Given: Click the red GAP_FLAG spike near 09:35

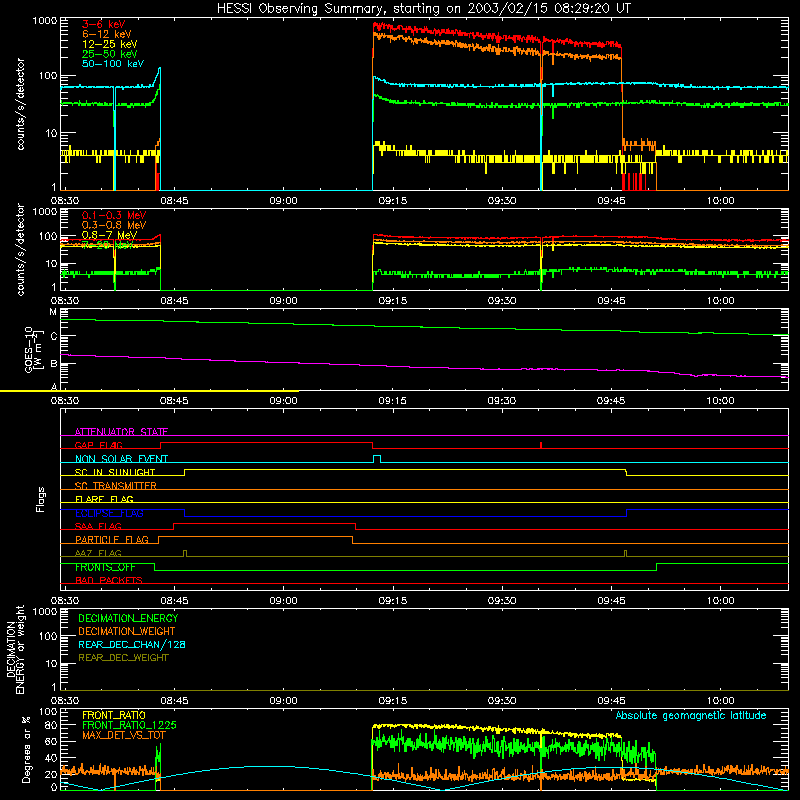Looking at the screenshot, I should (541, 445).
